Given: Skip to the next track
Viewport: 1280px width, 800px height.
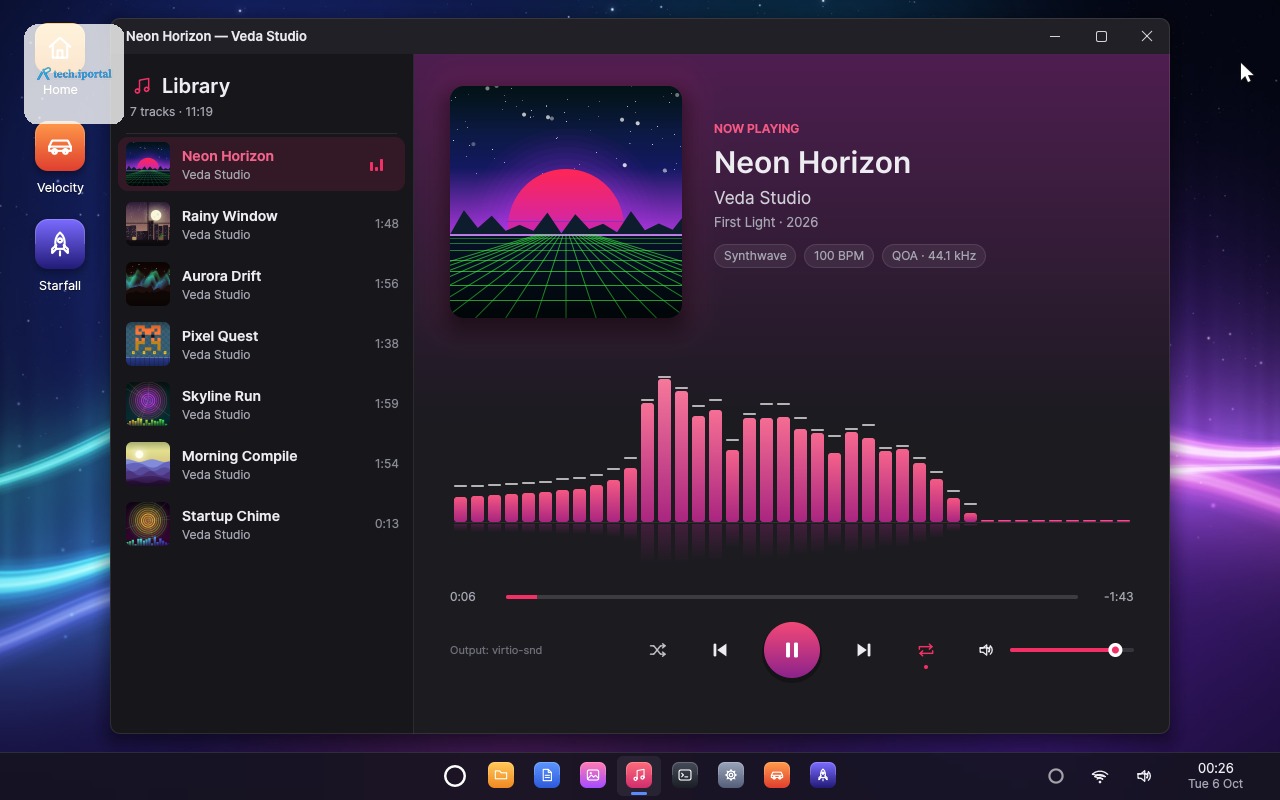Looking at the screenshot, I should [864, 650].
